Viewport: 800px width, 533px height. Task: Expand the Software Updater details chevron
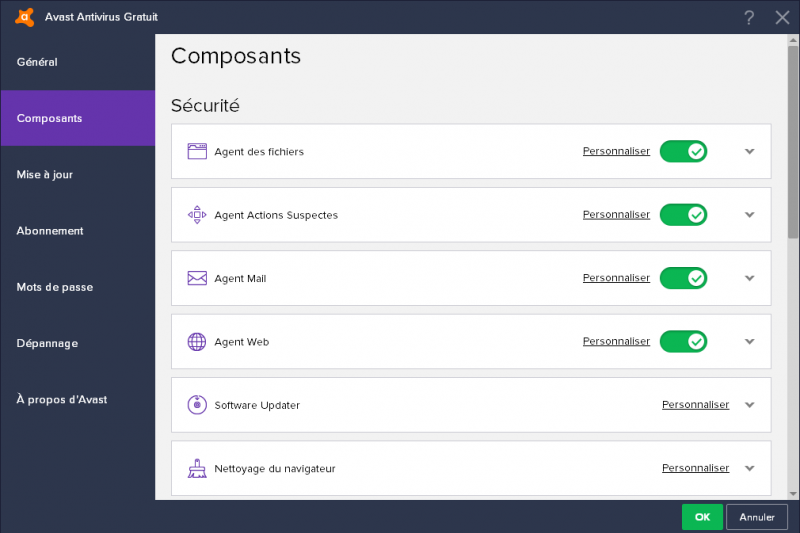pos(749,405)
